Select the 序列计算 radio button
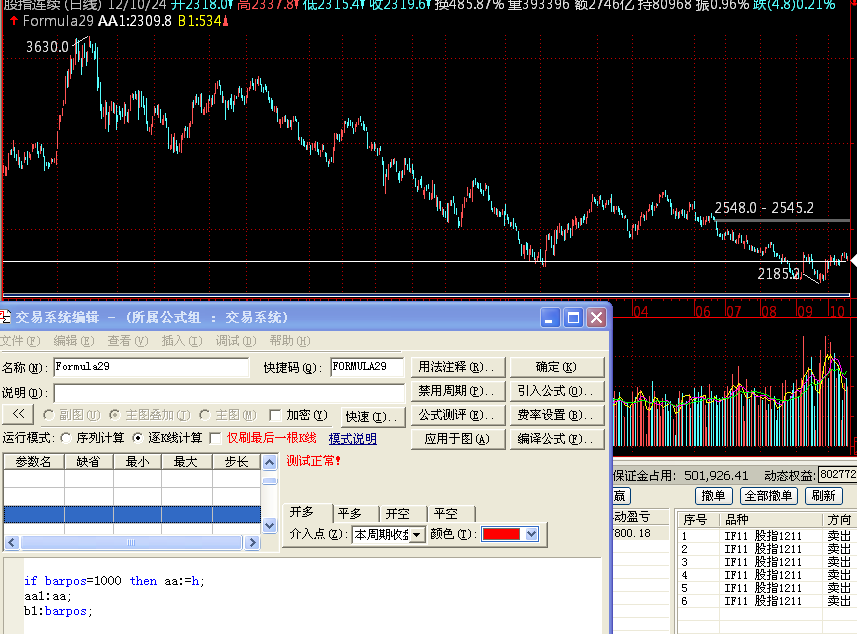This screenshot has width=857, height=634. click(x=66, y=438)
